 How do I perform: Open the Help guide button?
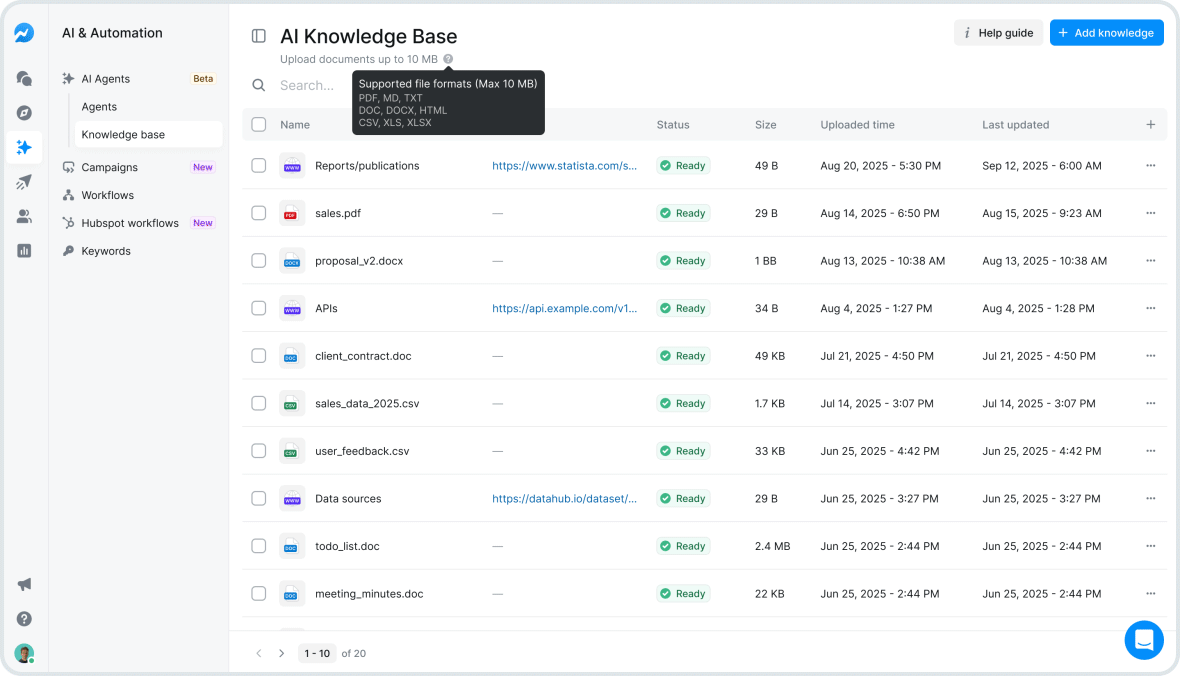[x=999, y=32]
